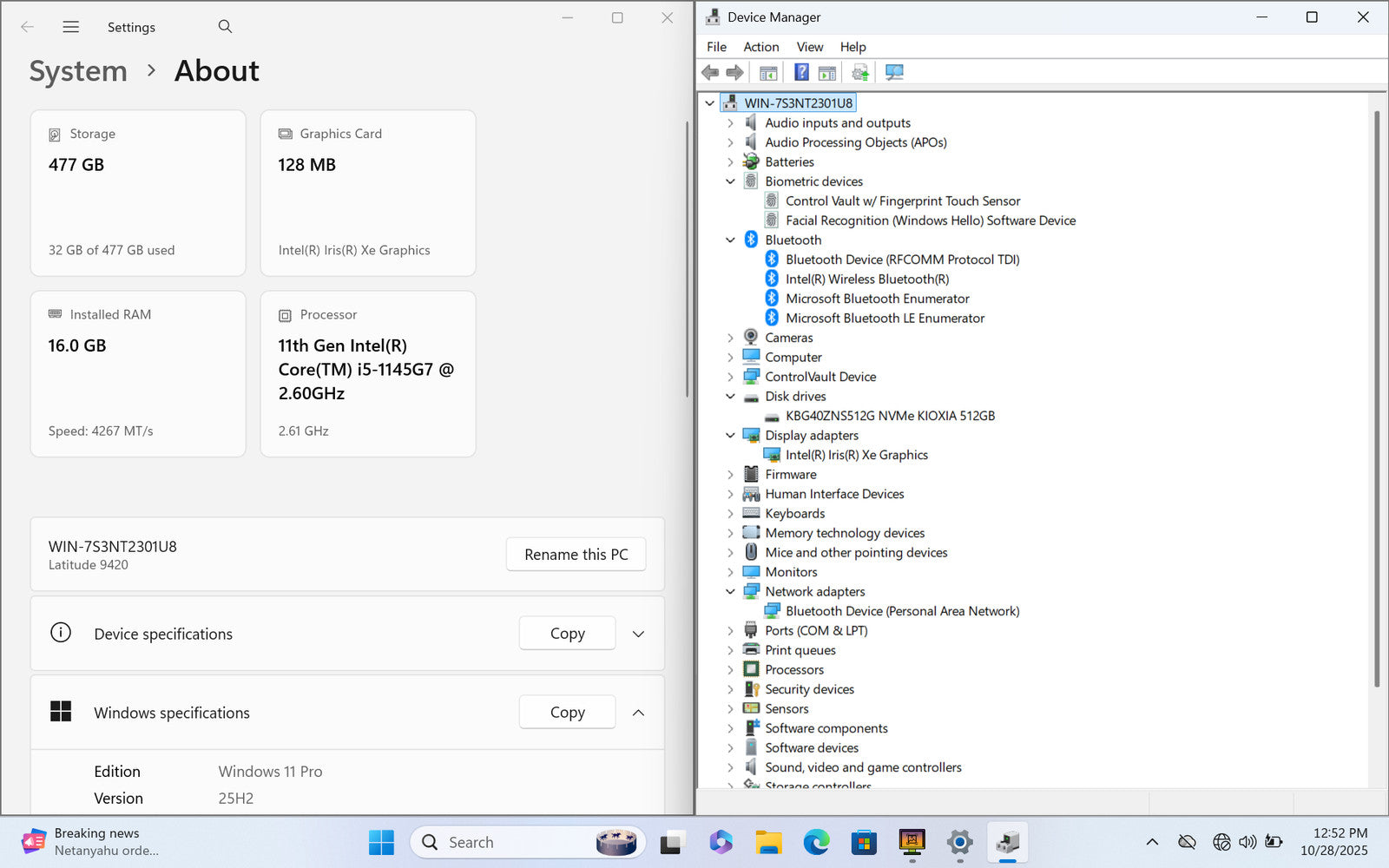Viewport: 1389px width, 868px height.
Task: Click the volume speaker tray icon
Action: pos(1247,842)
